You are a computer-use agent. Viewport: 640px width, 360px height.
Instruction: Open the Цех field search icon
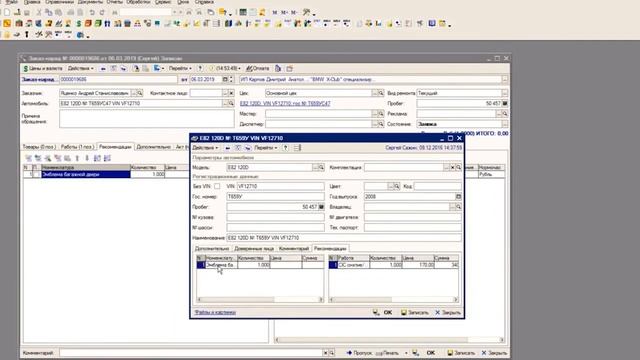click(x=381, y=93)
